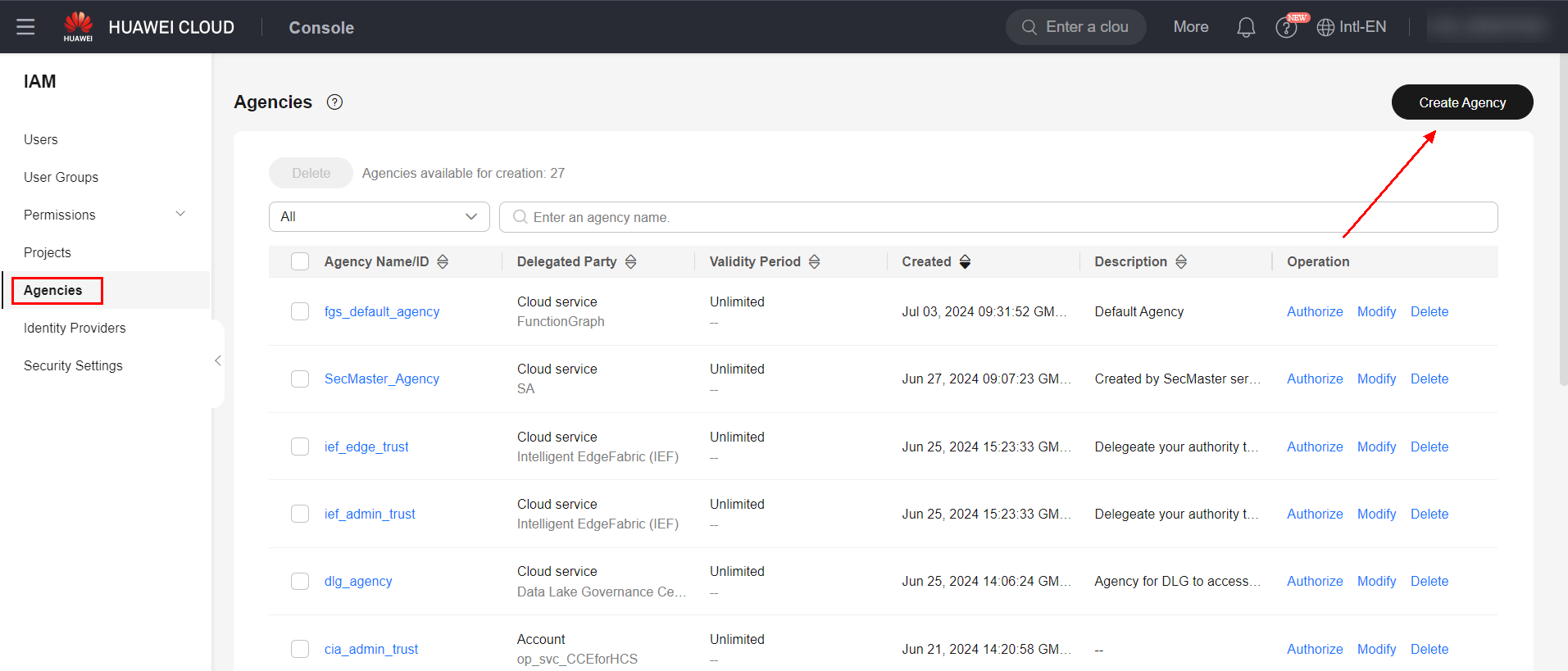Click the Huawei Cloud logo
This screenshot has width=1568, height=671.
79,26
